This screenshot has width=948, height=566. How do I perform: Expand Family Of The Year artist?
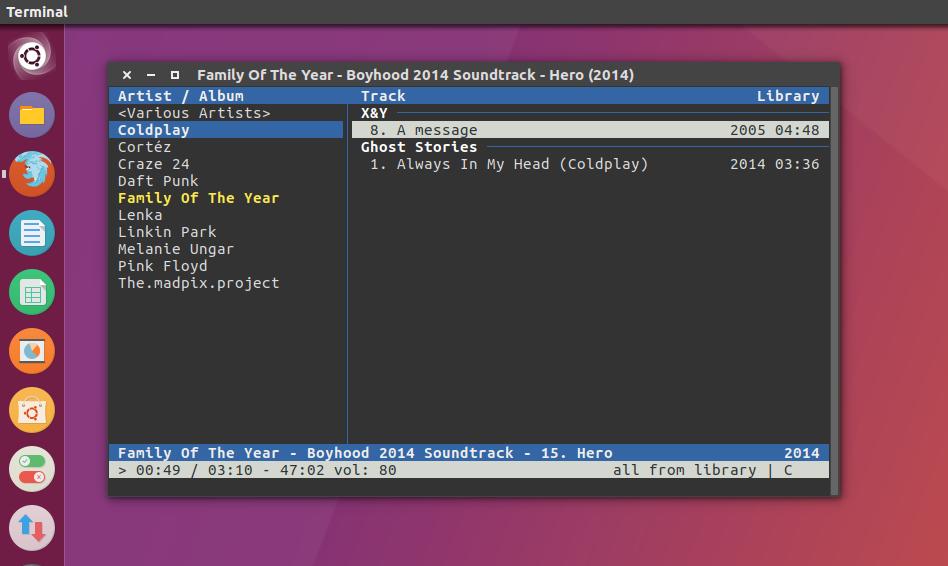(198, 198)
